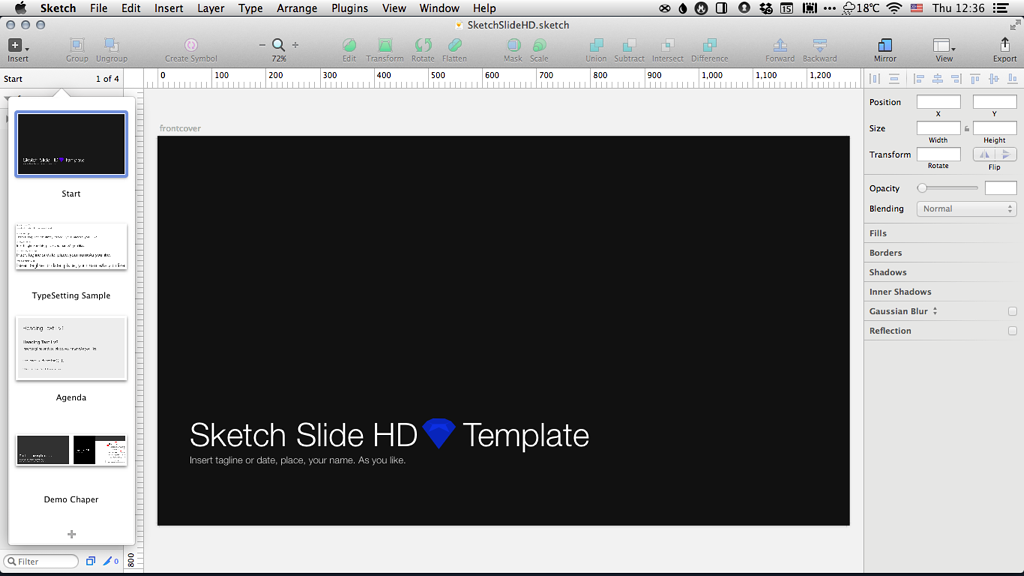Enable the Gaussian Blur checkbox
Viewport: 1024px width, 576px height.
[x=1012, y=312]
